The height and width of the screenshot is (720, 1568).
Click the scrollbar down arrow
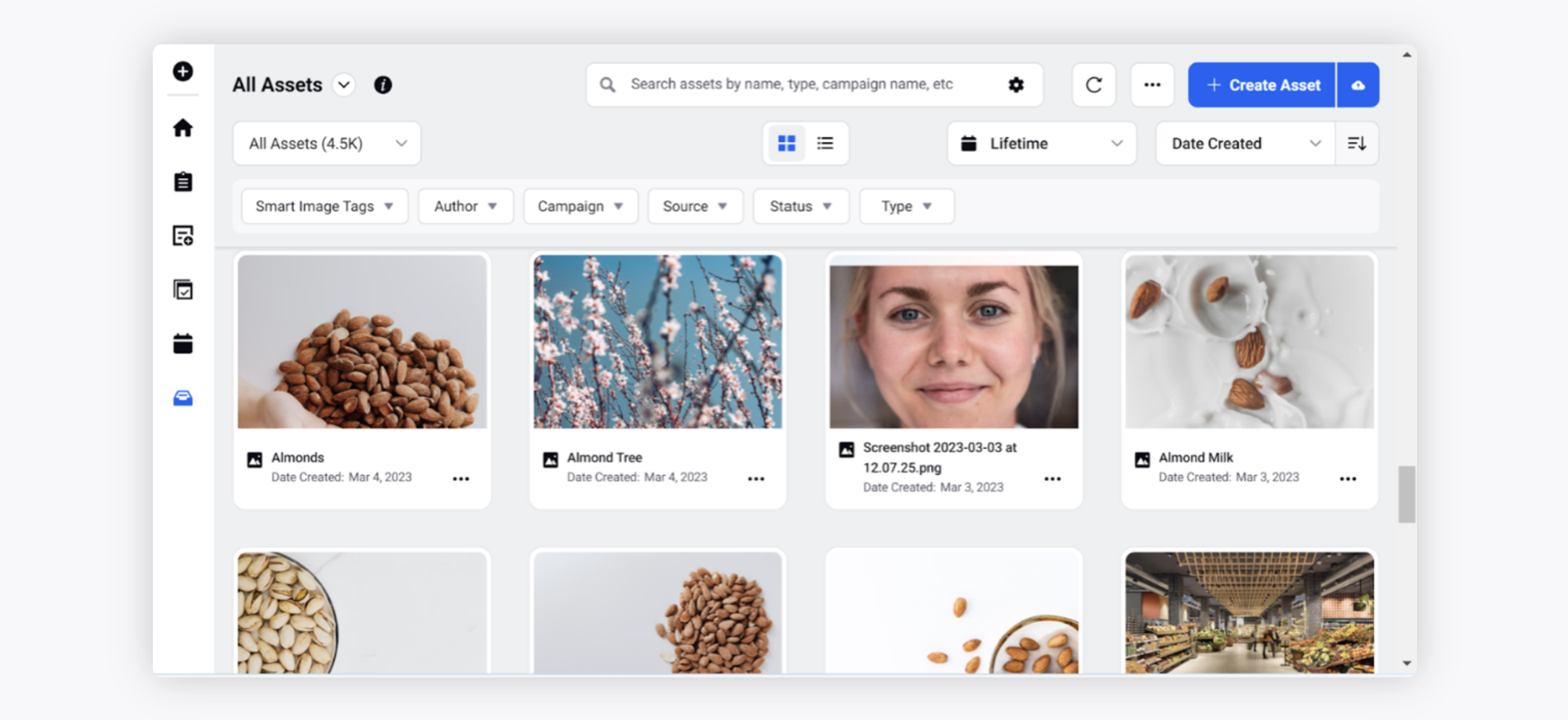[x=1407, y=663]
